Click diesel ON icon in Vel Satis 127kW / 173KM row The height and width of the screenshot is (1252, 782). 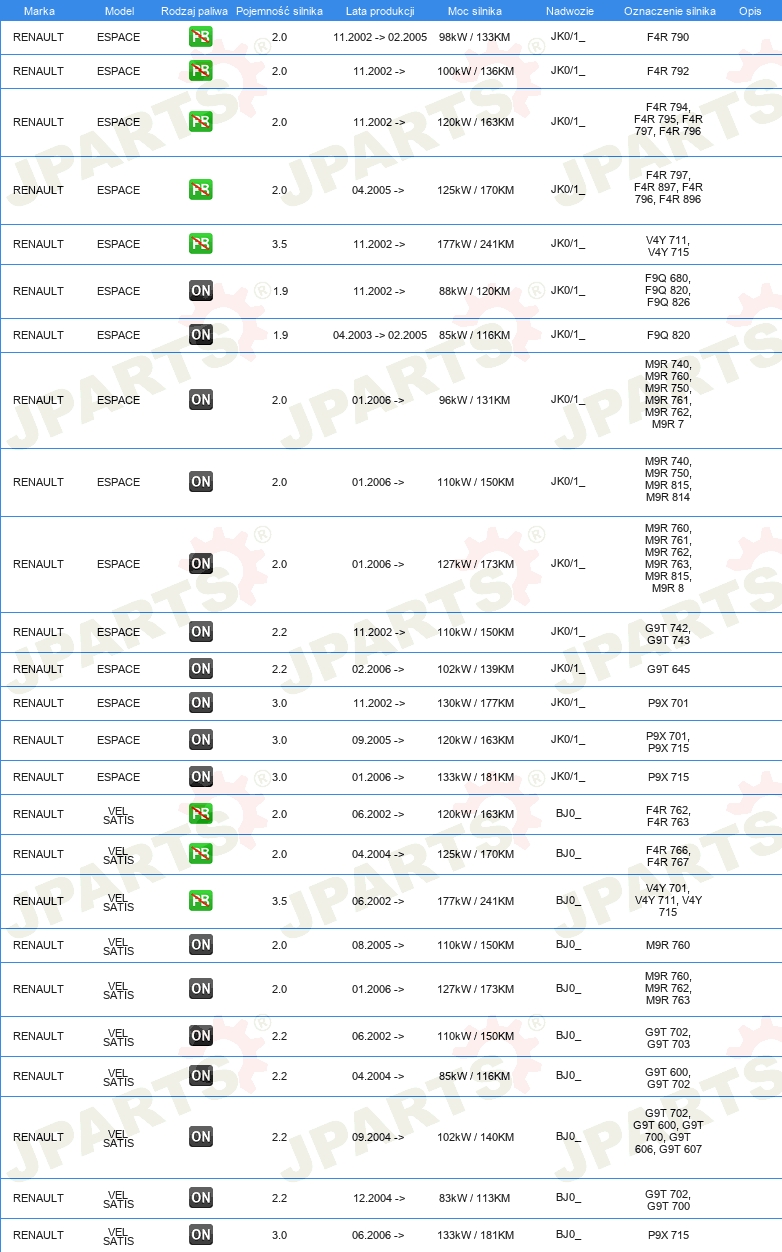pos(201,989)
